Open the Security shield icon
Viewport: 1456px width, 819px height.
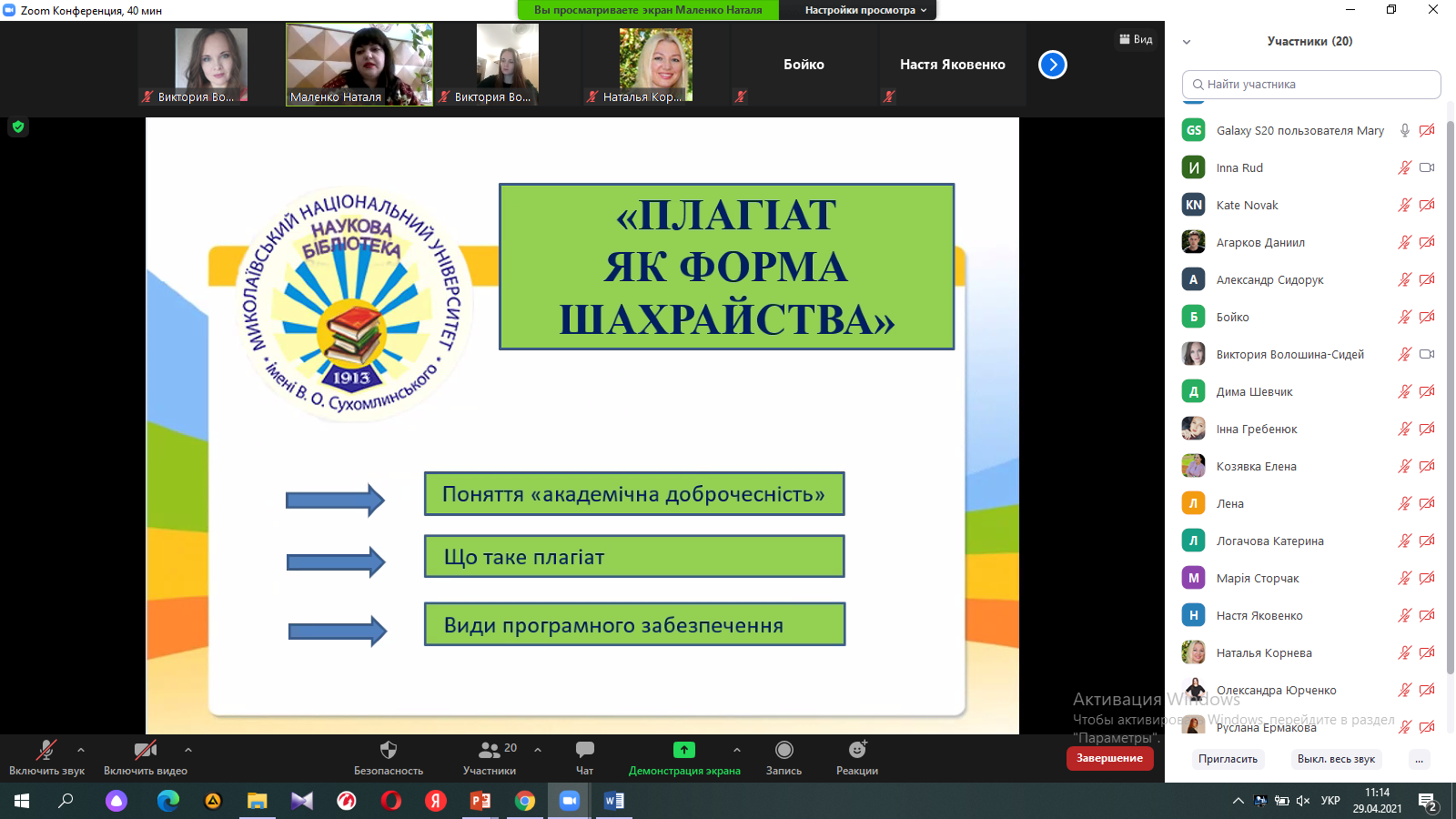[x=389, y=751]
